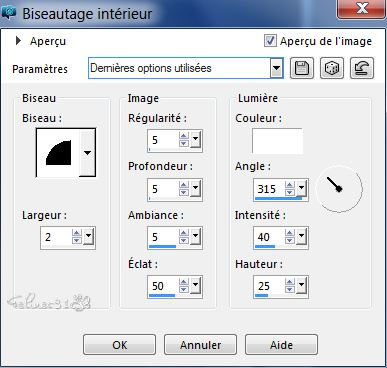
Task: Decrease Profondeur with the down spinner arrow
Action: pos(184,193)
